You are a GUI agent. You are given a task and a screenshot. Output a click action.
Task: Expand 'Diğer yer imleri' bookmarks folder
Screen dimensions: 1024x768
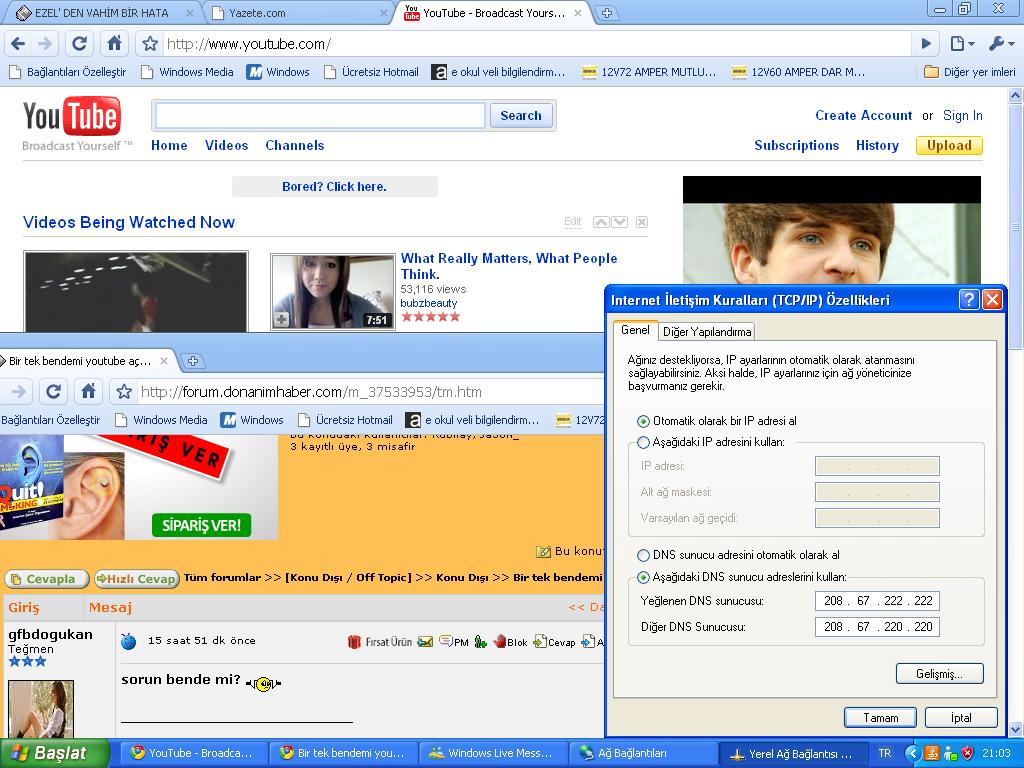(x=968, y=72)
